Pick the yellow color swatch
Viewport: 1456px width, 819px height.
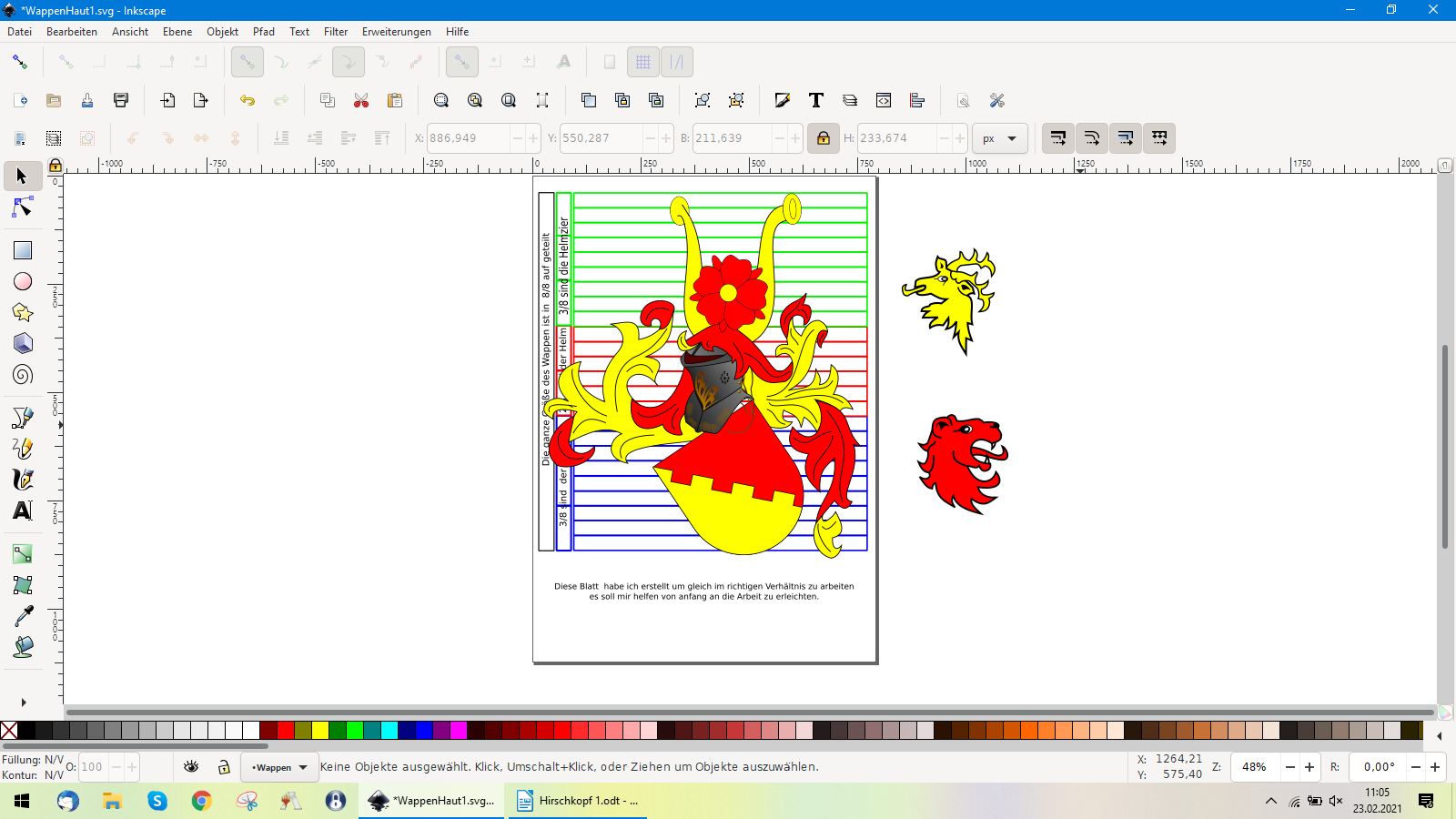pyautogui.click(x=320, y=730)
